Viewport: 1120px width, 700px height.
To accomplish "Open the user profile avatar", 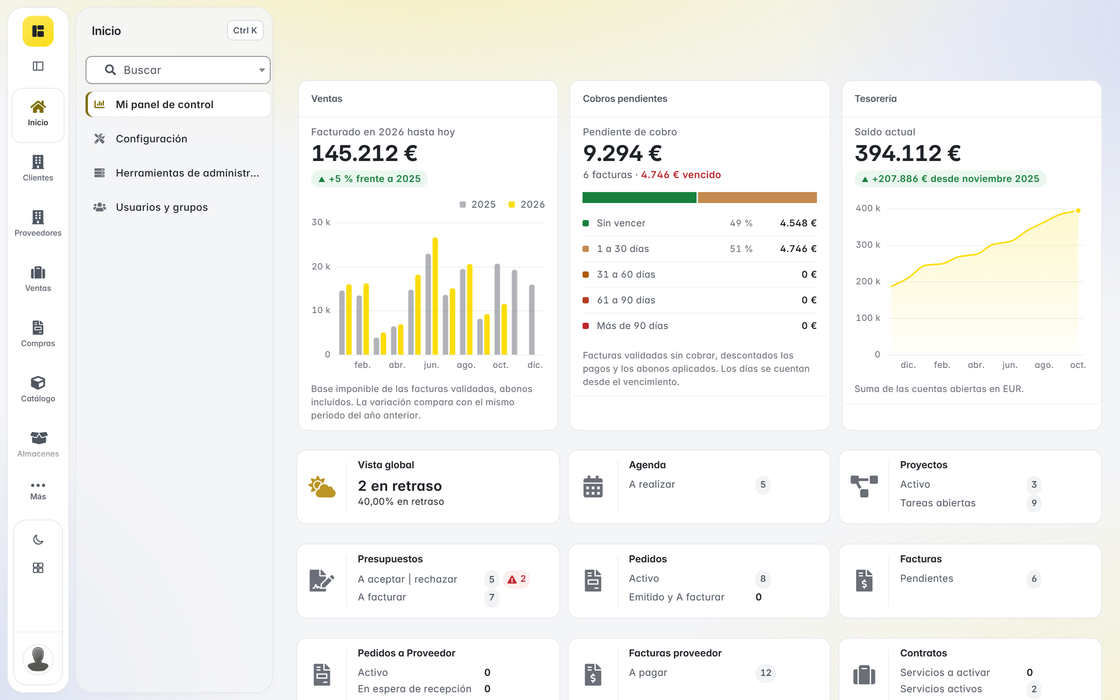I will coord(38,659).
